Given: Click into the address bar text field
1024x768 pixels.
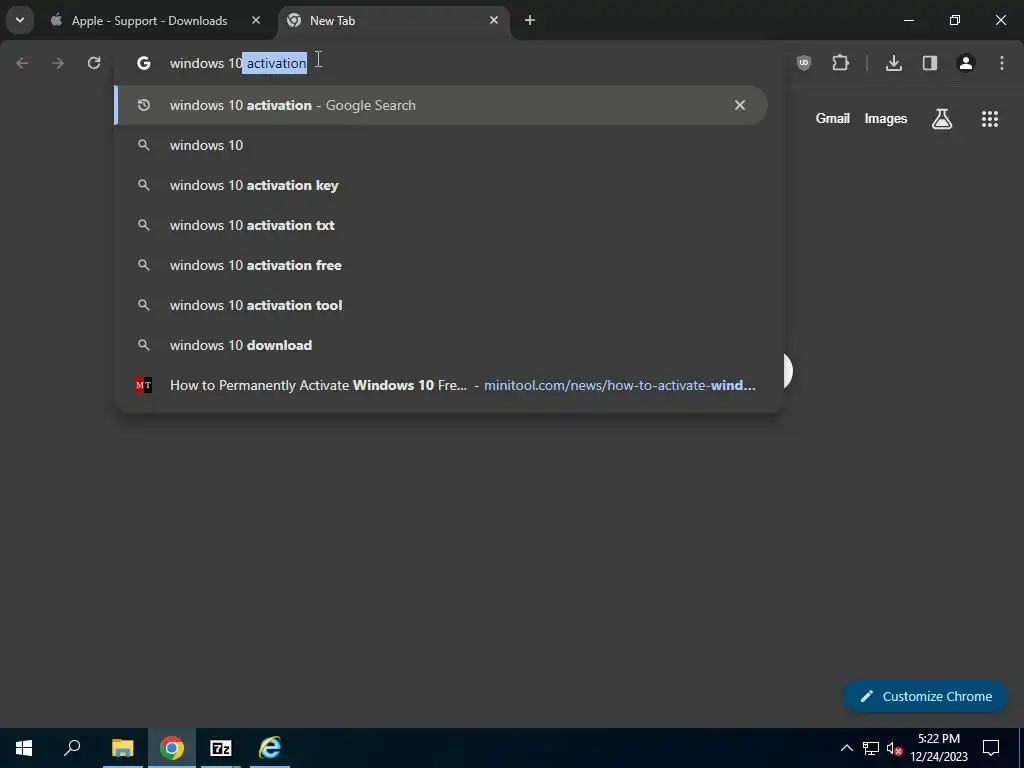Looking at the screenshot, I should click(448, 63).
